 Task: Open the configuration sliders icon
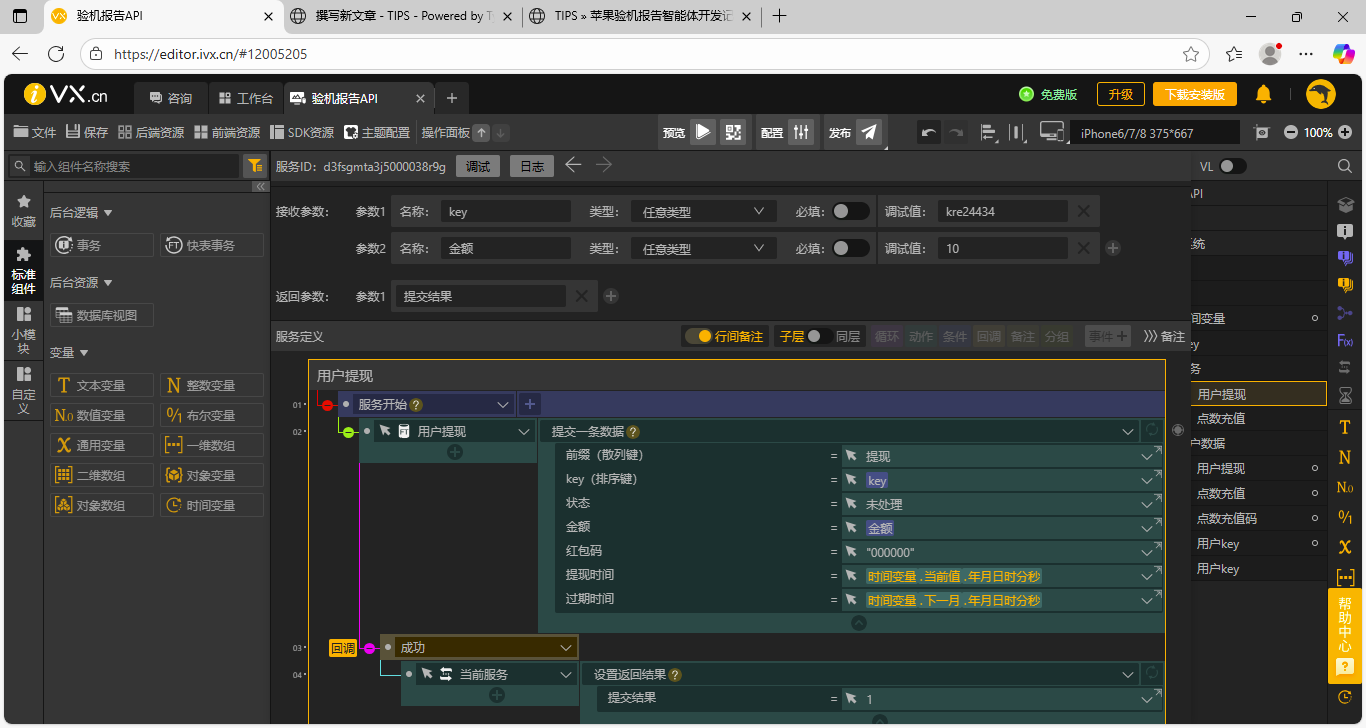801,132
